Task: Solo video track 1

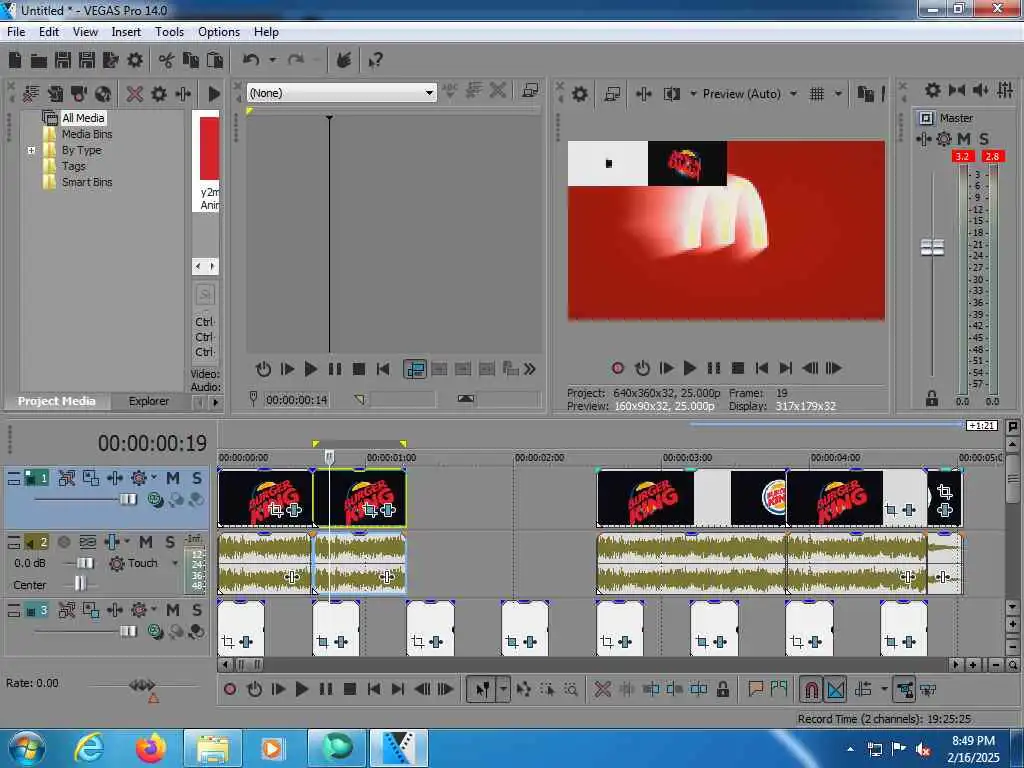Action: point(197,478)
